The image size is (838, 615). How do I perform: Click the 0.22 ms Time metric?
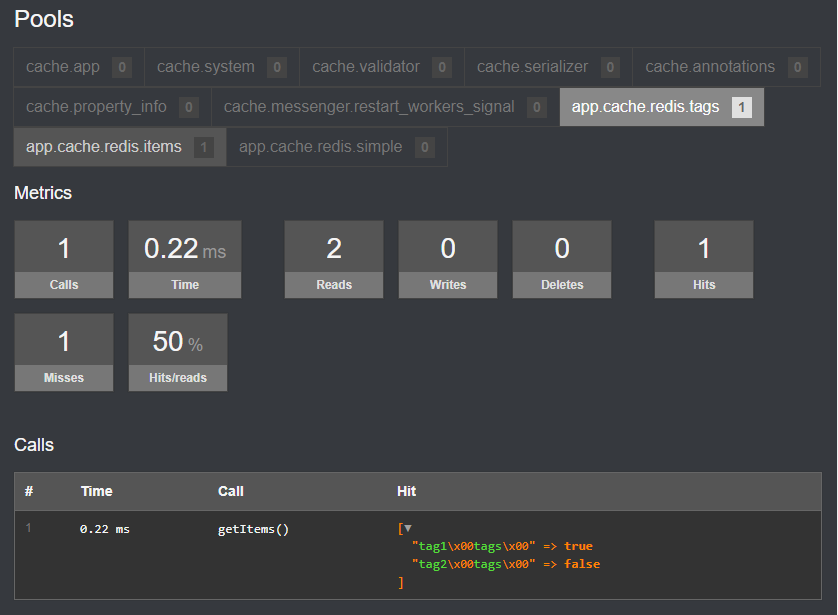point(185,259)
